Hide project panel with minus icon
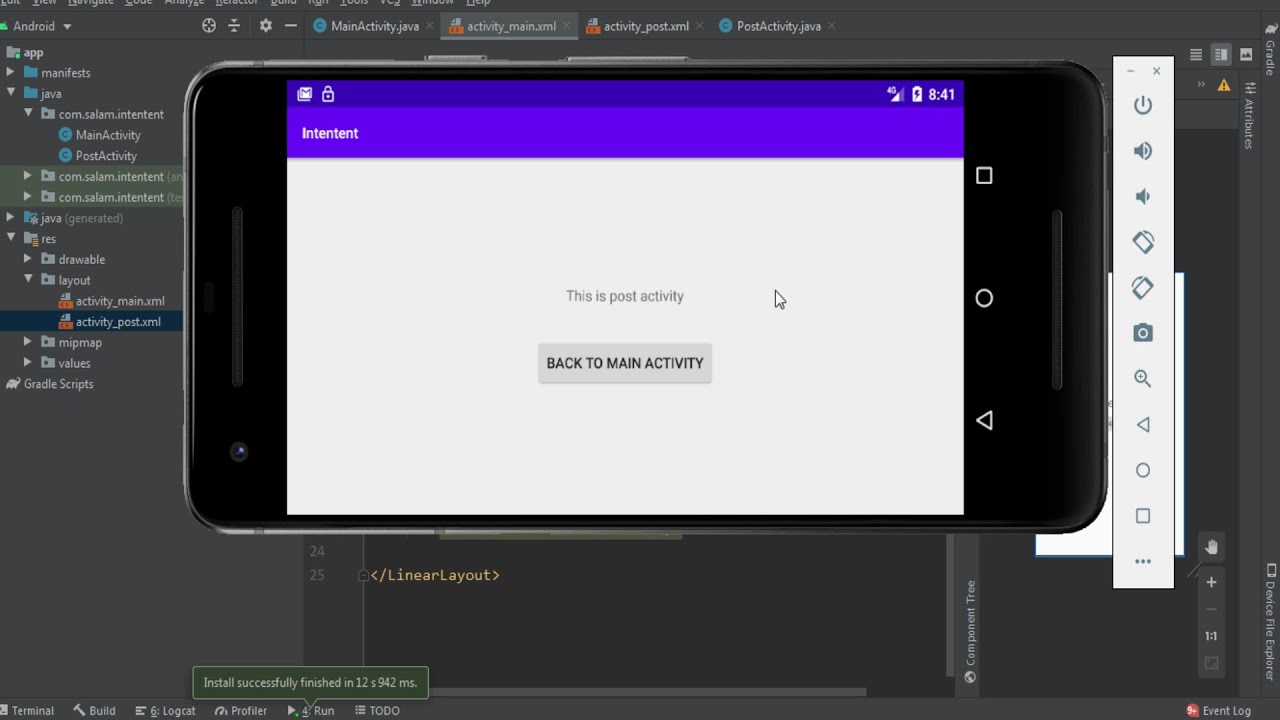This screenshot has height=720, width=1280. pos(291,26)
